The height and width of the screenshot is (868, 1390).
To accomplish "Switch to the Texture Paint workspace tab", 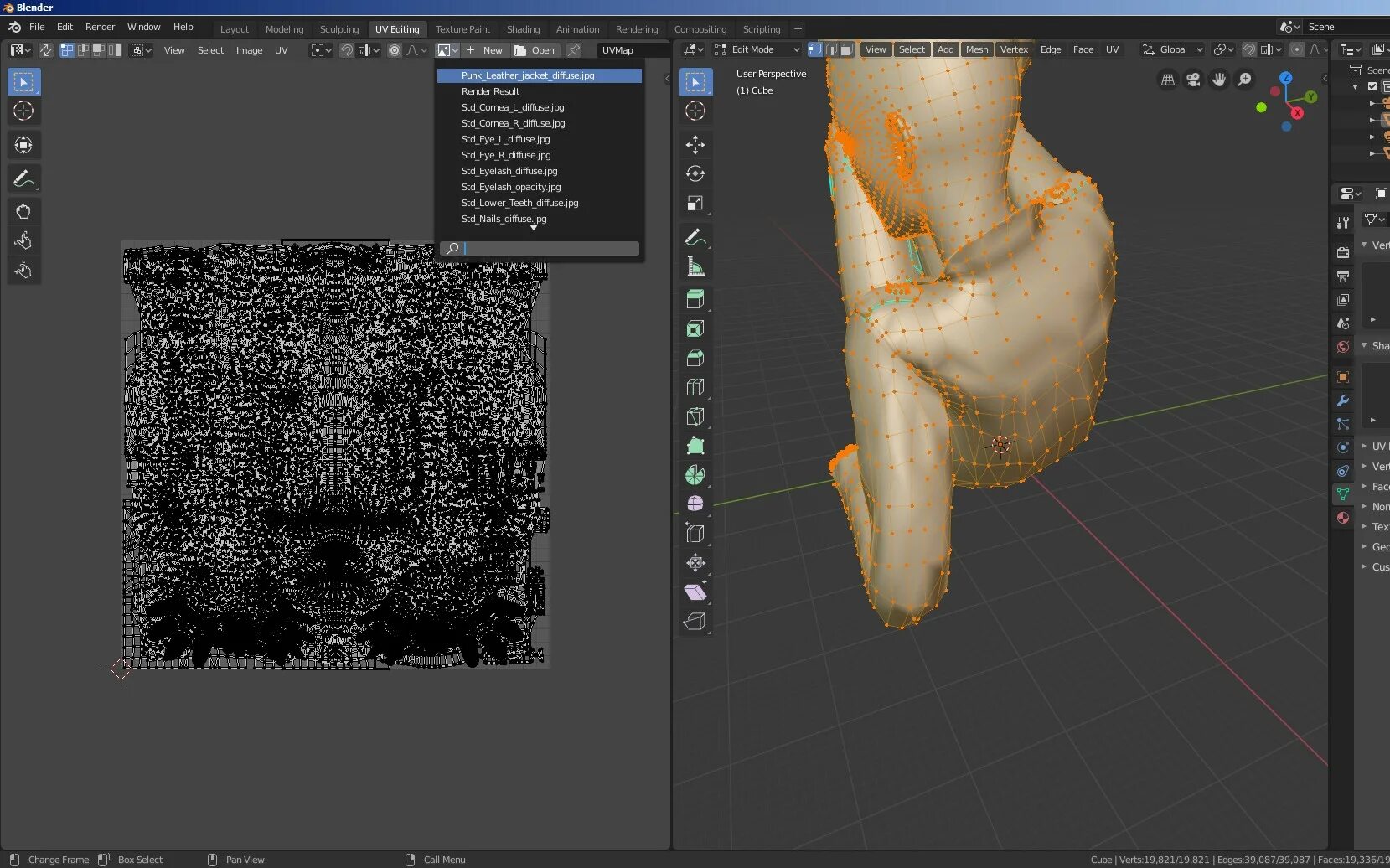I will (x=462, y=29).
